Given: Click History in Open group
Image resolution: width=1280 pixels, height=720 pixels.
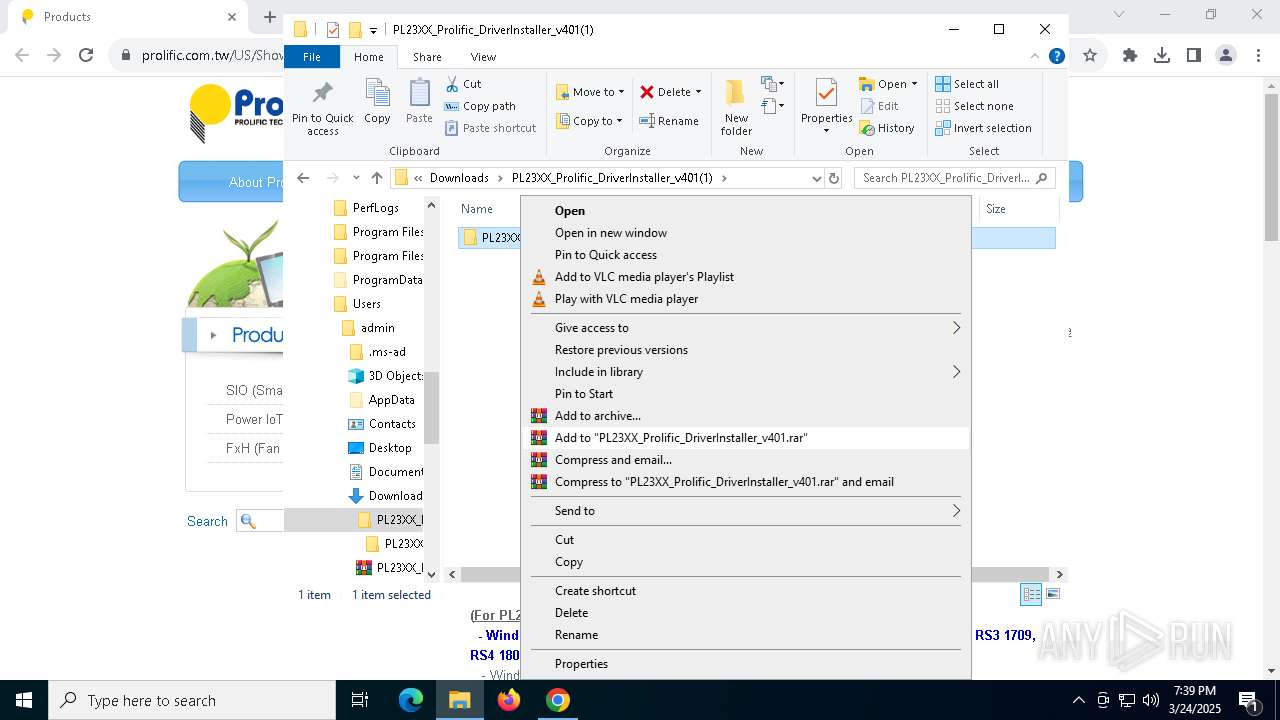Looking at the screenshot, I should [887, 128].
